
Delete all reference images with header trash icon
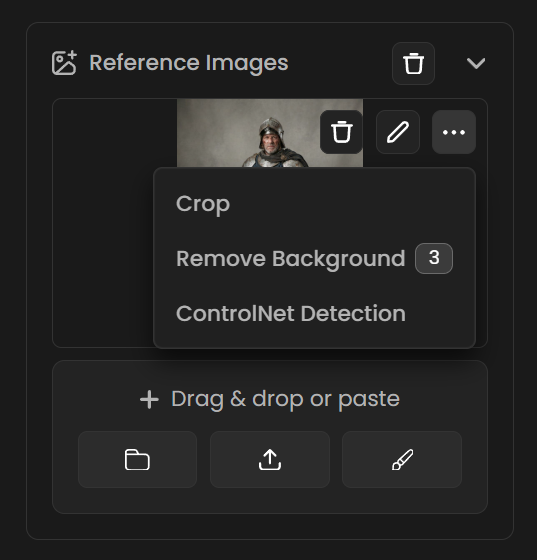click(x=413, y=64)
